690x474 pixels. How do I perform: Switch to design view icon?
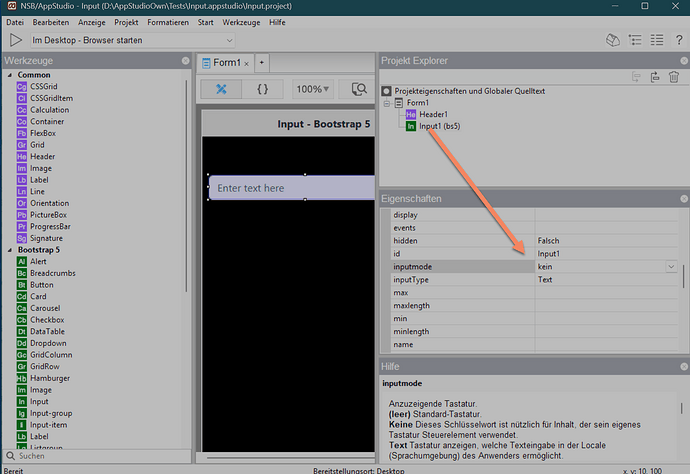tap(221, 89)
